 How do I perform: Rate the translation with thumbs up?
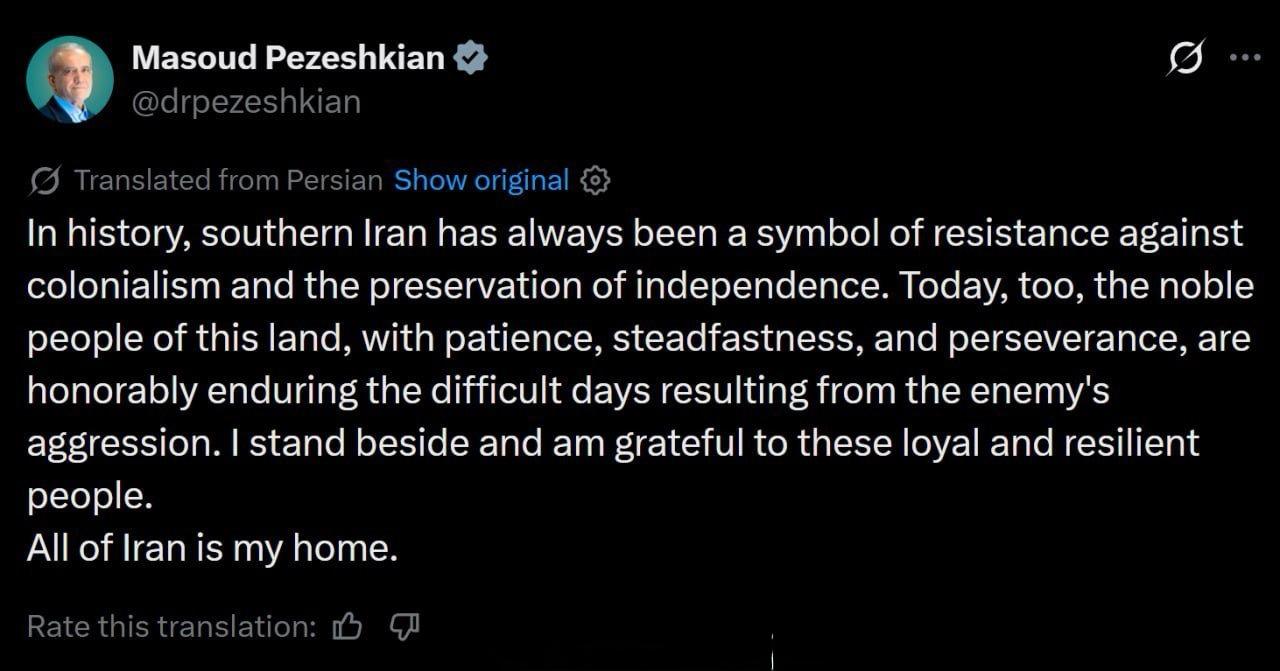pos(347,627)
